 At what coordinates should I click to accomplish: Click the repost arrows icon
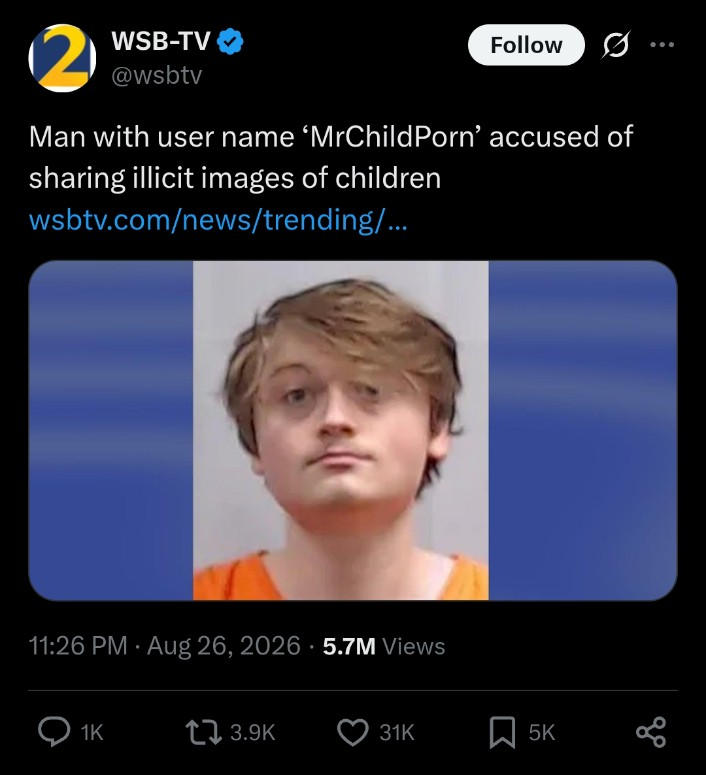point(203,732)
